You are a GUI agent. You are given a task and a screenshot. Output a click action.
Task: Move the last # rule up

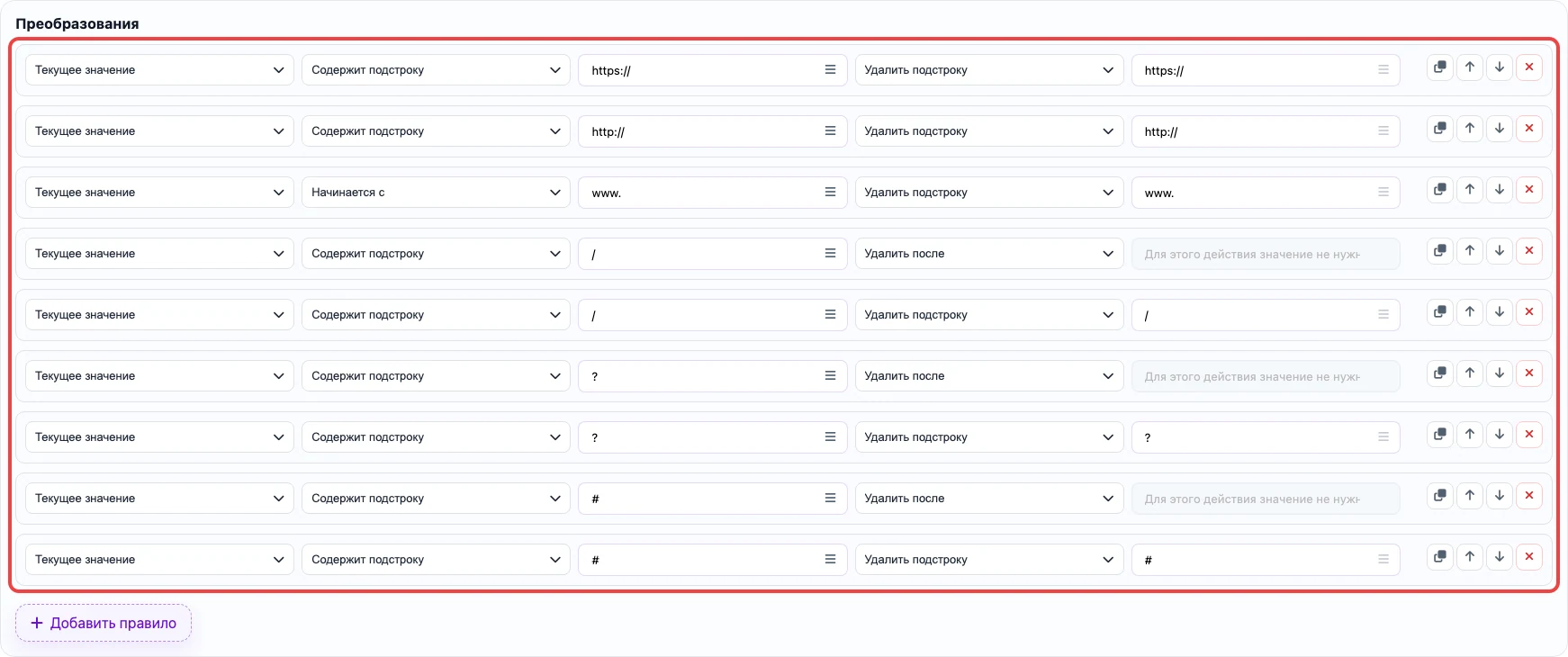[1470, 557]
